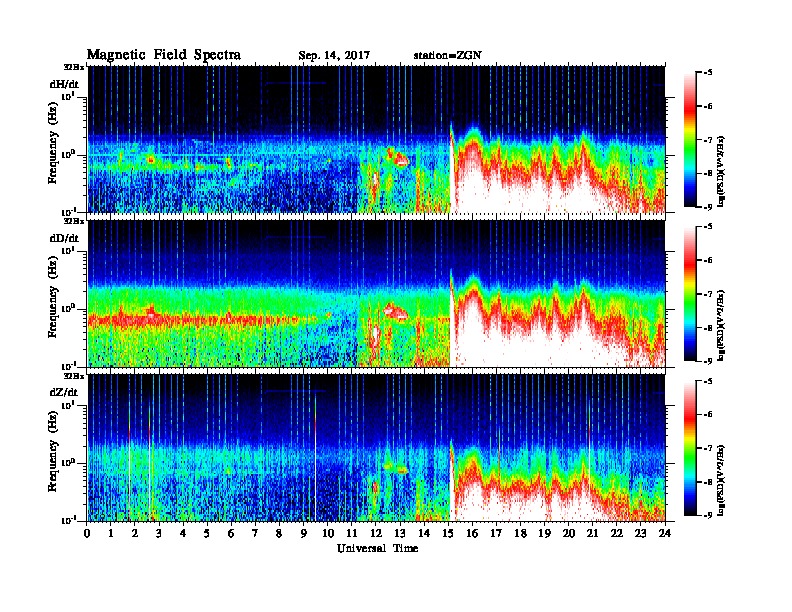
Task: Select the "dZ/dt" panel label
Action: tap(64, 392)
